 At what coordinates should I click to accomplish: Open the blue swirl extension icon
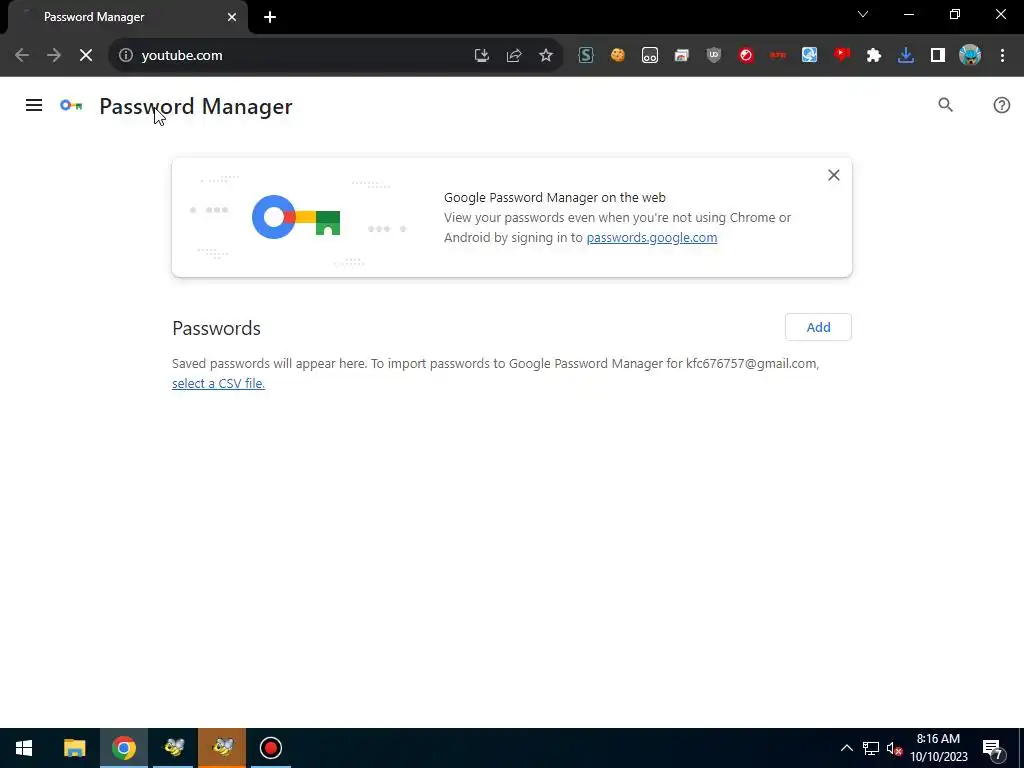tap(810, 56)
